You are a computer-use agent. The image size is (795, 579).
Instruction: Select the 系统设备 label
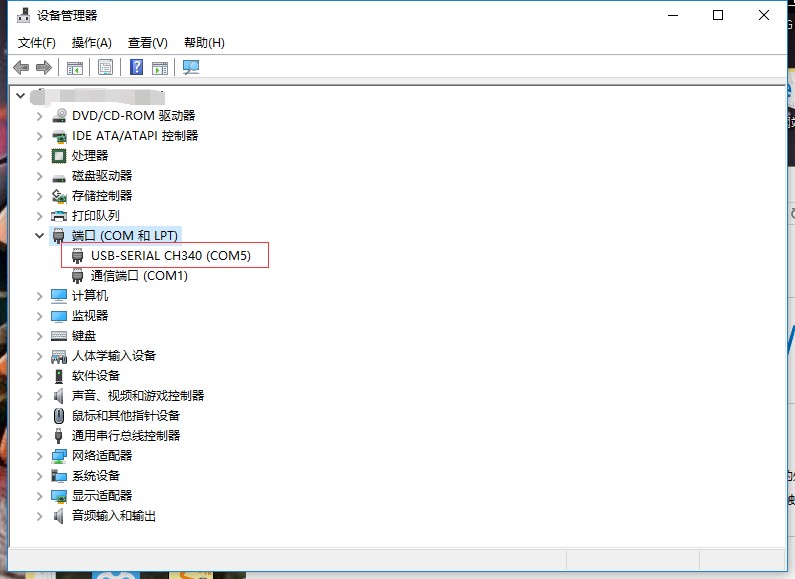point(96,476)
